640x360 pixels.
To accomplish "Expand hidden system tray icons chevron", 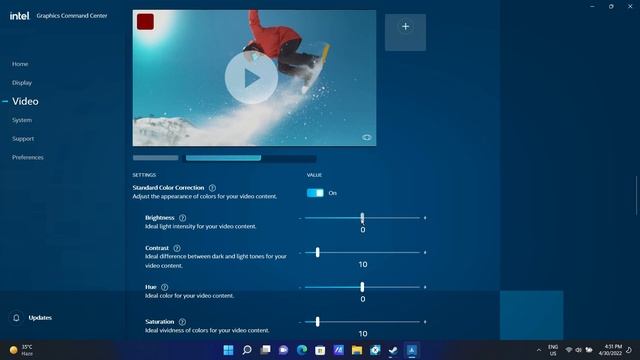I will click(539, 350).
